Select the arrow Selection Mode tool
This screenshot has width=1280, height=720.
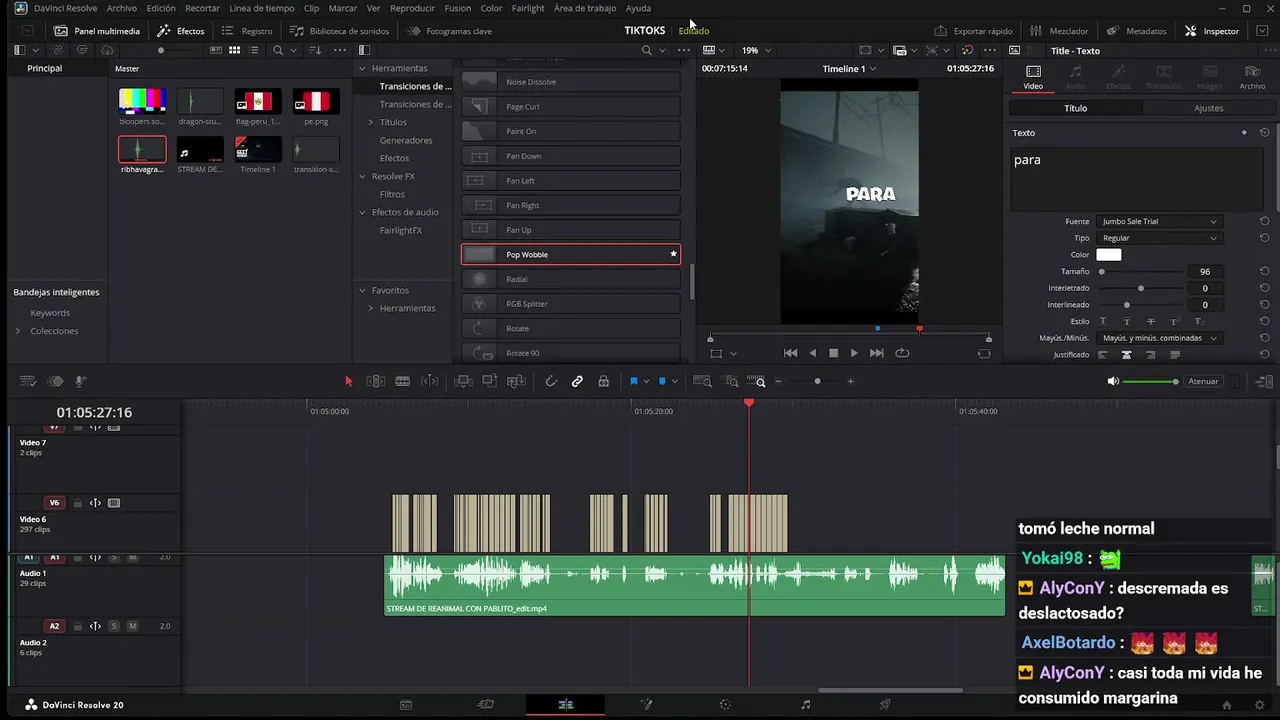(349, 381)
